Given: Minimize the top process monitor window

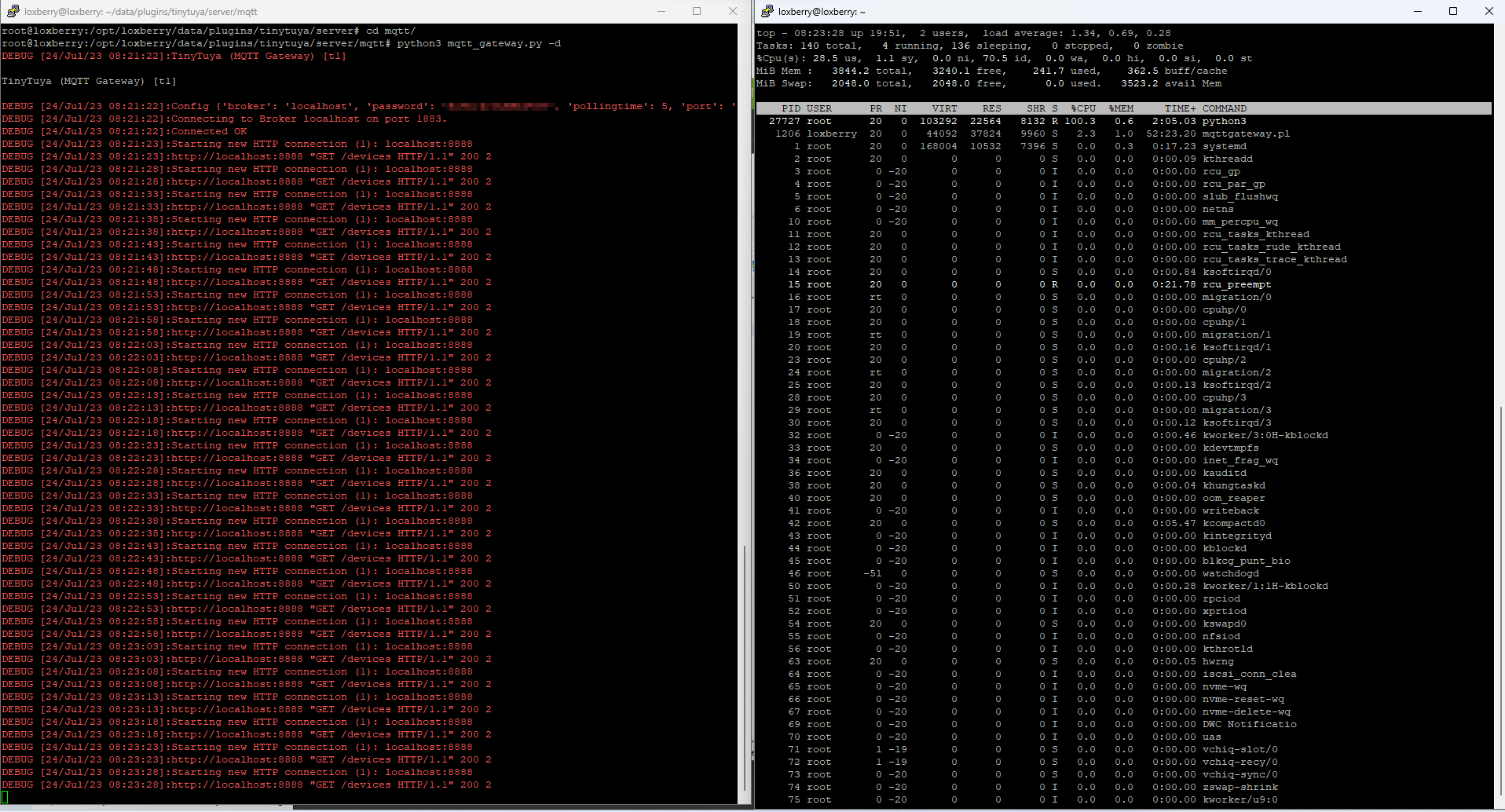Looking at the screenshot, I should click(1418, 12).
